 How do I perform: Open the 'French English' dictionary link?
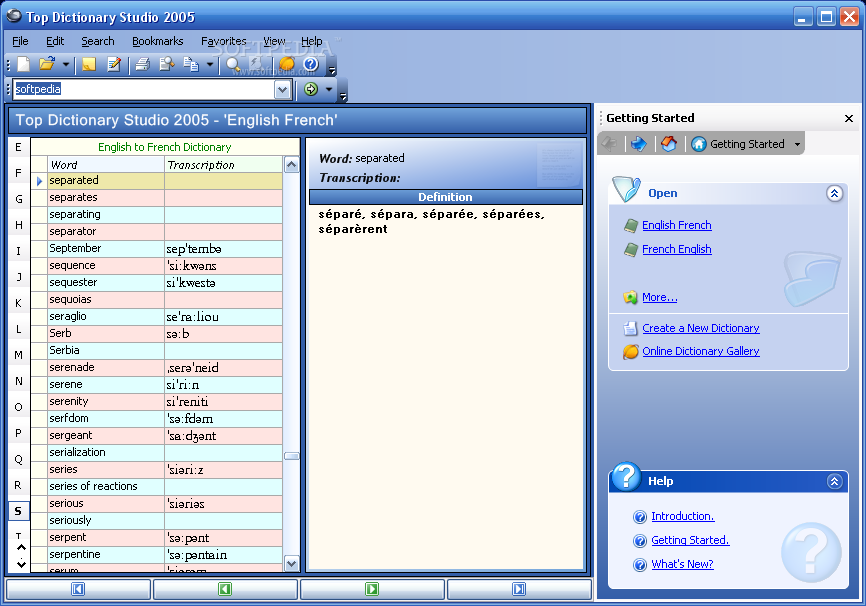(677, 249)
